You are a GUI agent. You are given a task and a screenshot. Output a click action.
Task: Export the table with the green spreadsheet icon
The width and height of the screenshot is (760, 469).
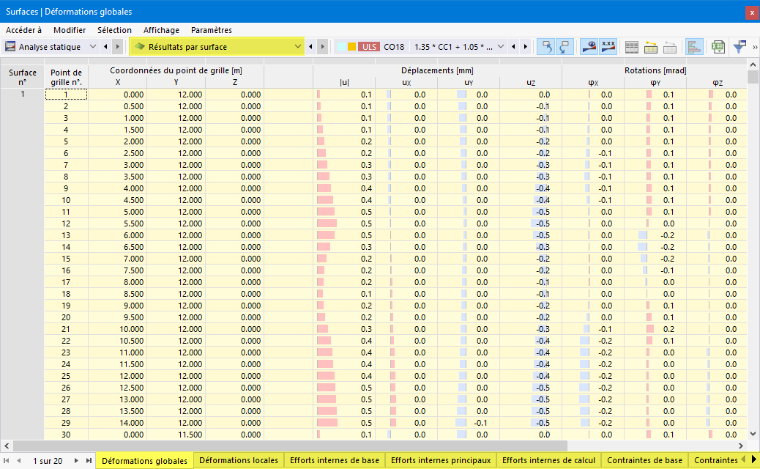(718, 47)
